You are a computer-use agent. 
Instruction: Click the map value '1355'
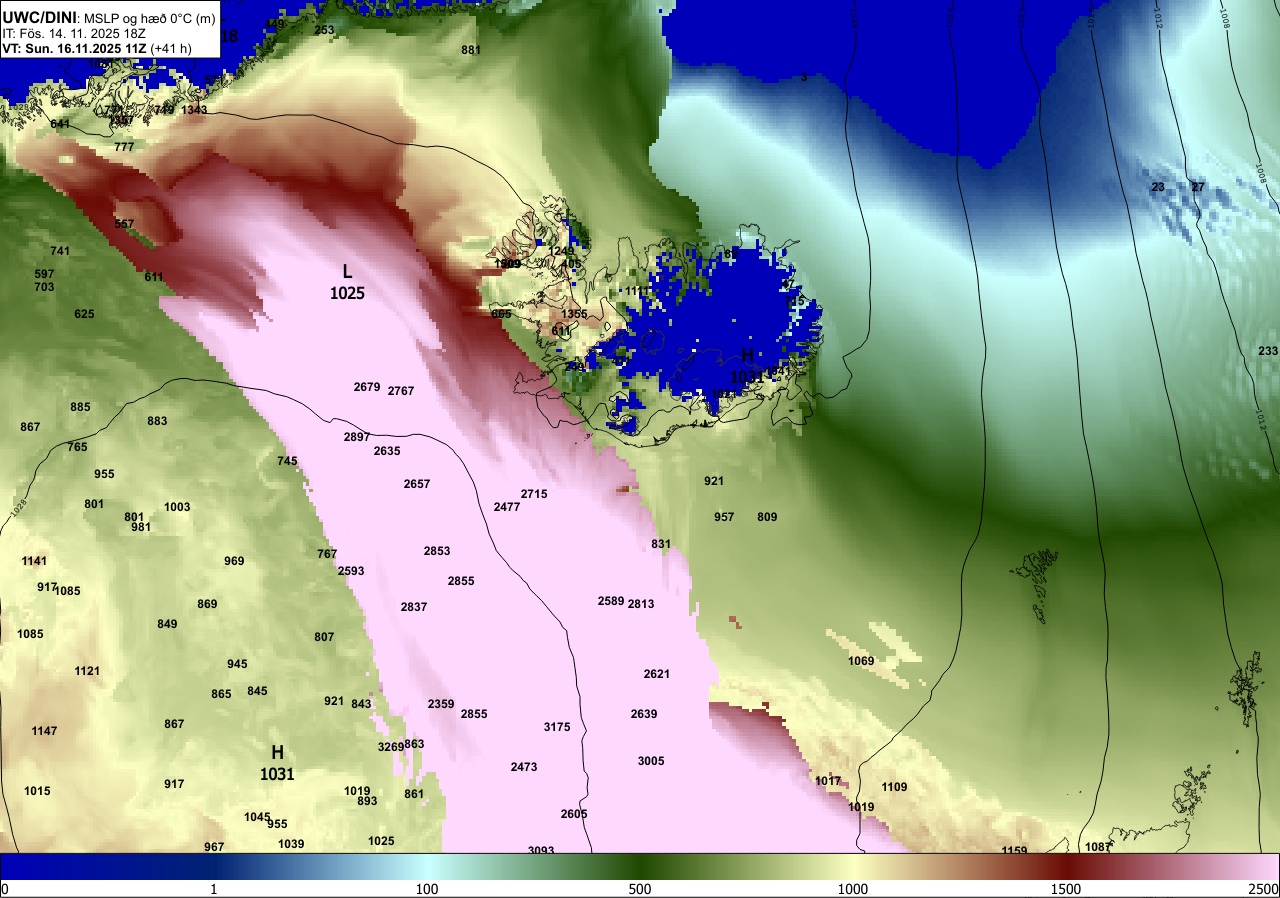click(574, 314)
